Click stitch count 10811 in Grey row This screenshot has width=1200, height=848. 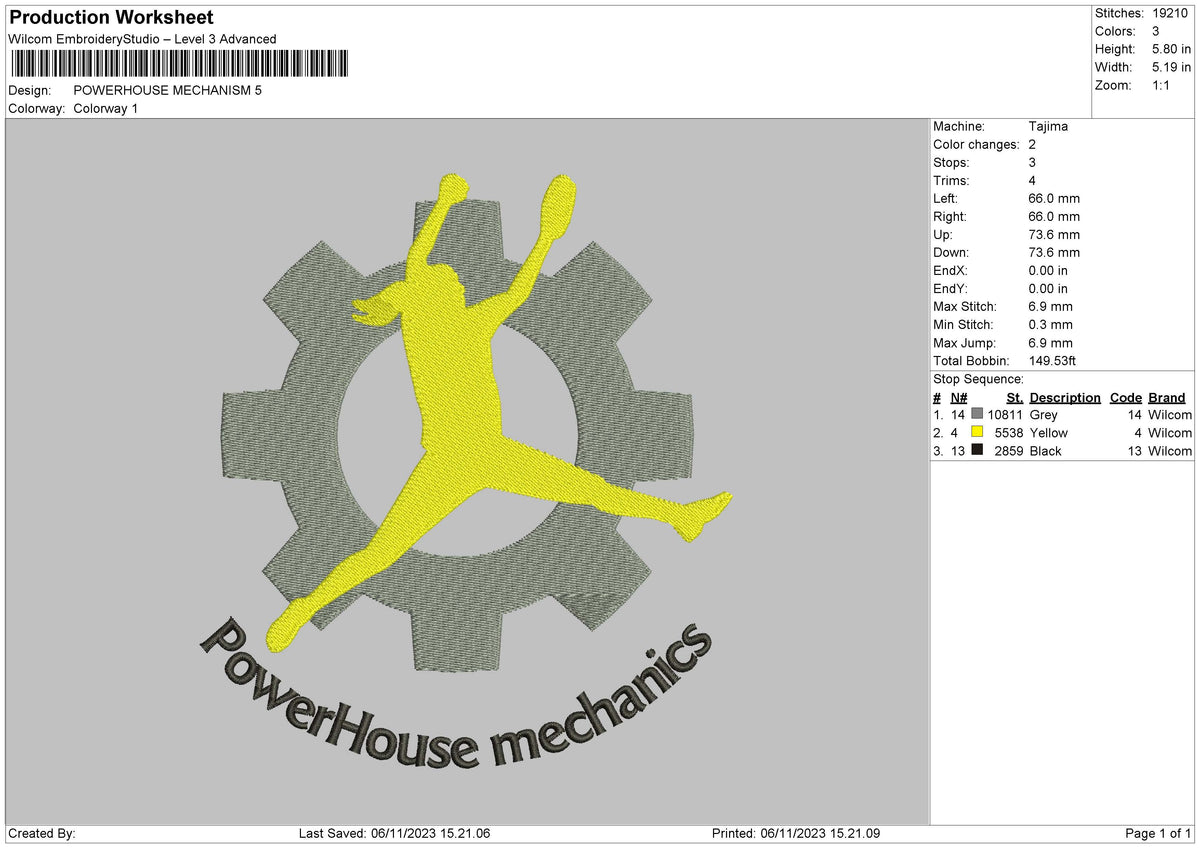pyautogui.click(x=1005, y=414)
